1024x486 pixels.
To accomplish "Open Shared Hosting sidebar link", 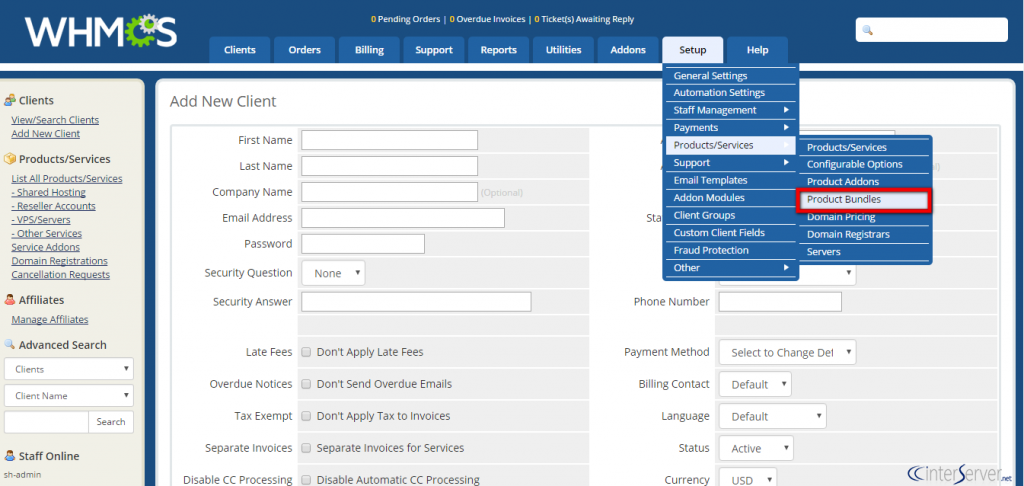I will click(48, 193).
